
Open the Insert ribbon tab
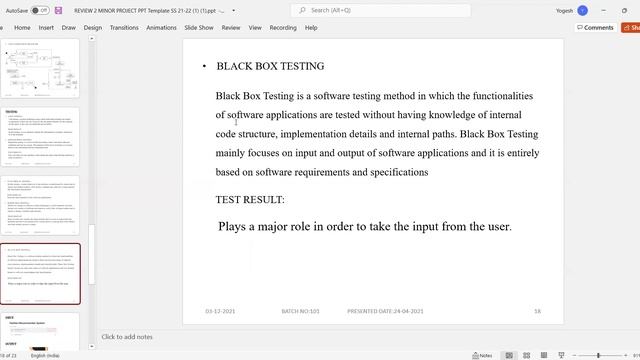[46, 28]
